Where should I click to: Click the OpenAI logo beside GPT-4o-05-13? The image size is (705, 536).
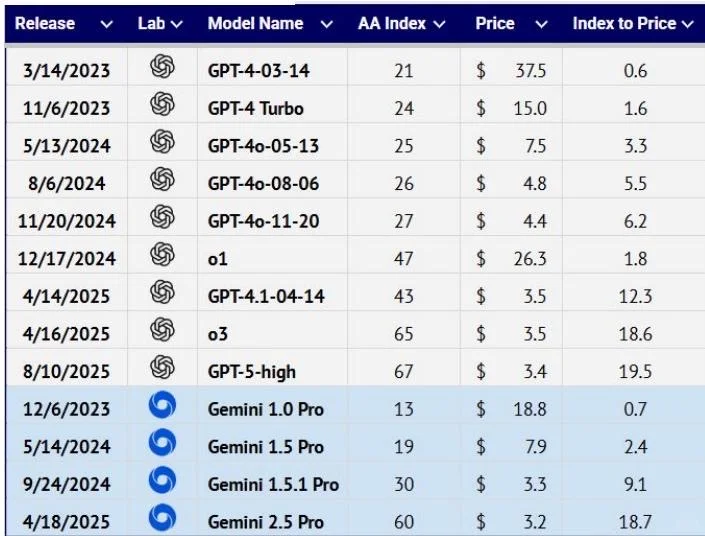[162, 141]
